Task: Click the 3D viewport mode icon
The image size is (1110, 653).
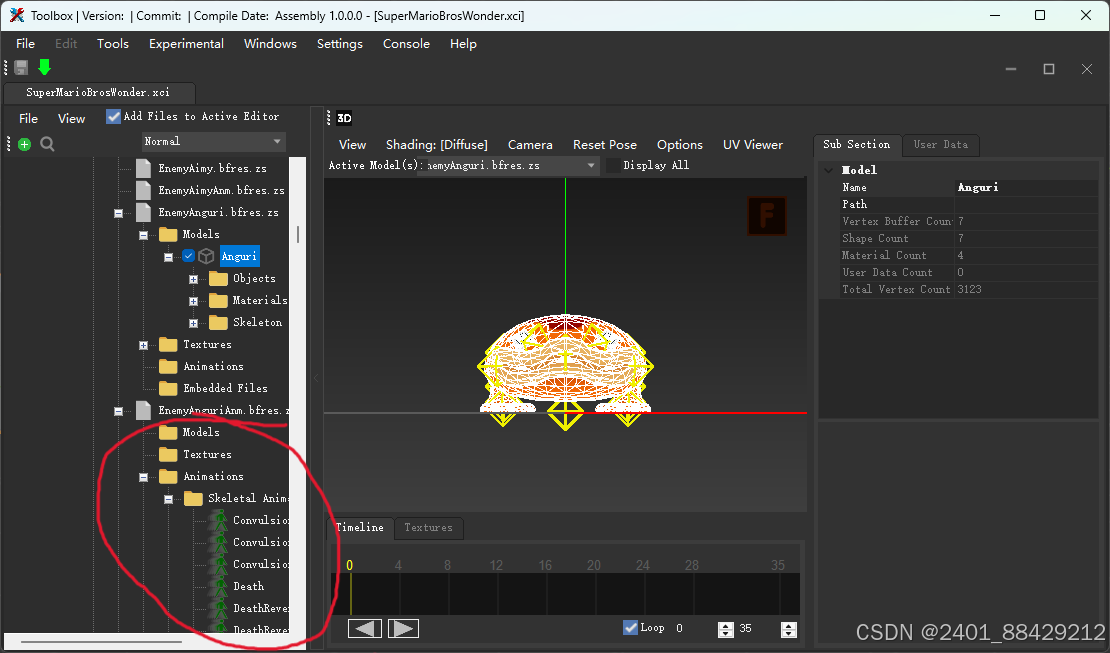Action: [344, 118]
